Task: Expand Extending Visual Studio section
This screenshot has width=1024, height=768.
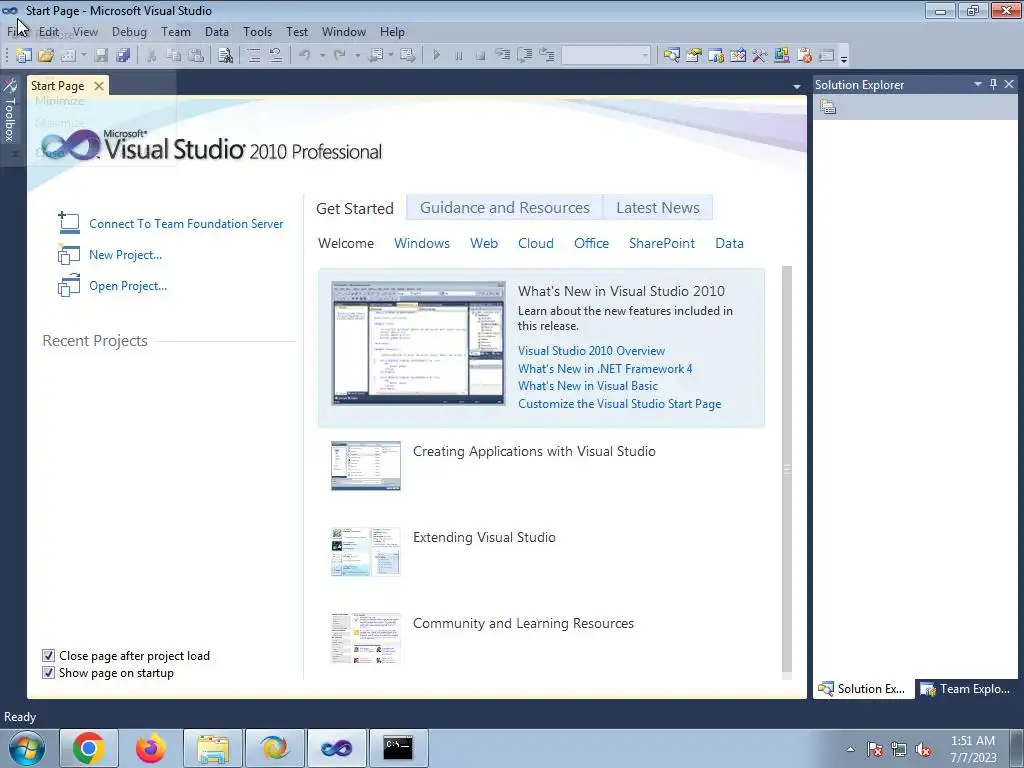Action: pos(485,537)
